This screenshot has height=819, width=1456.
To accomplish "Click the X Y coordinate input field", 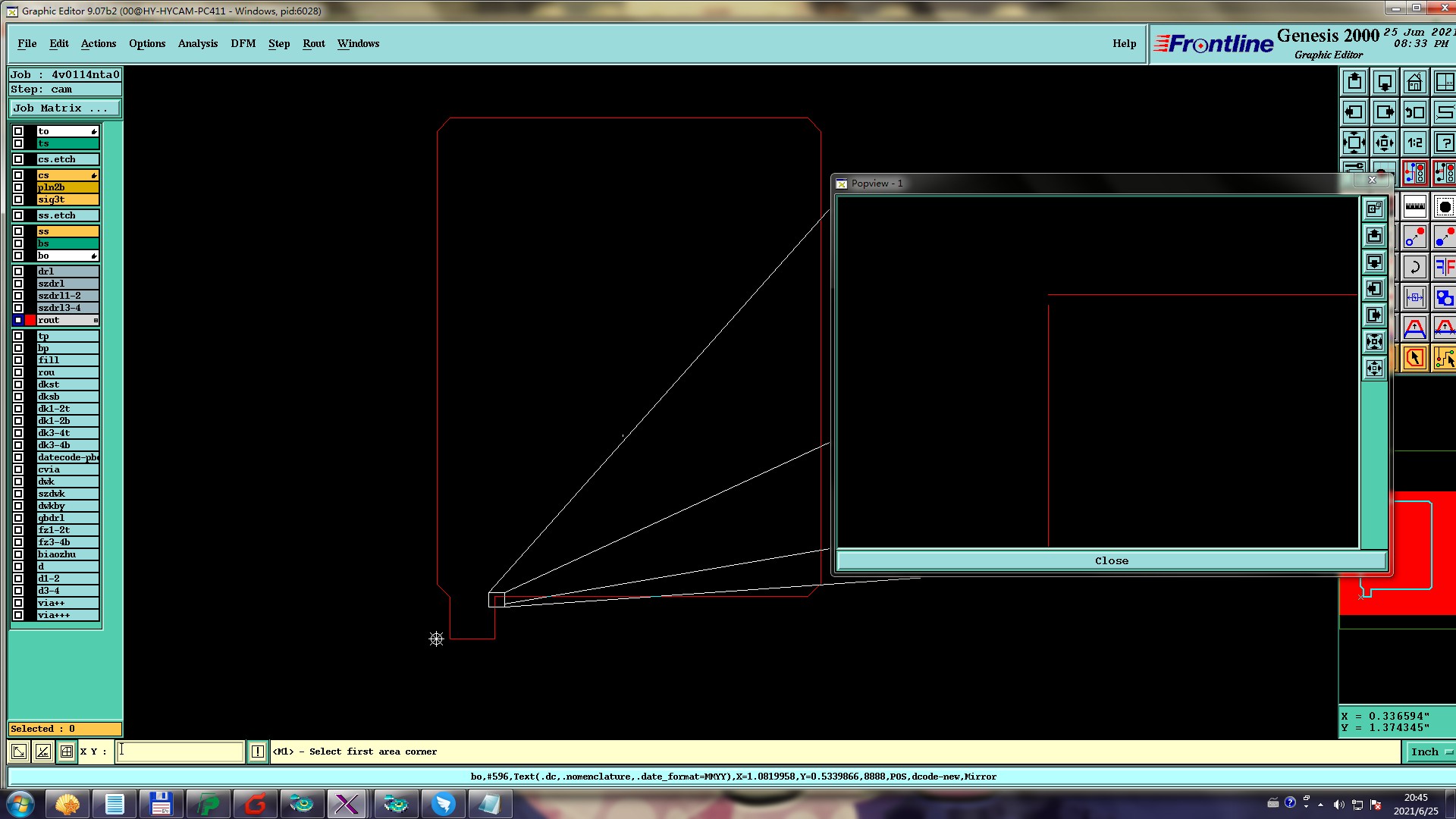I will tap(180, 752).
